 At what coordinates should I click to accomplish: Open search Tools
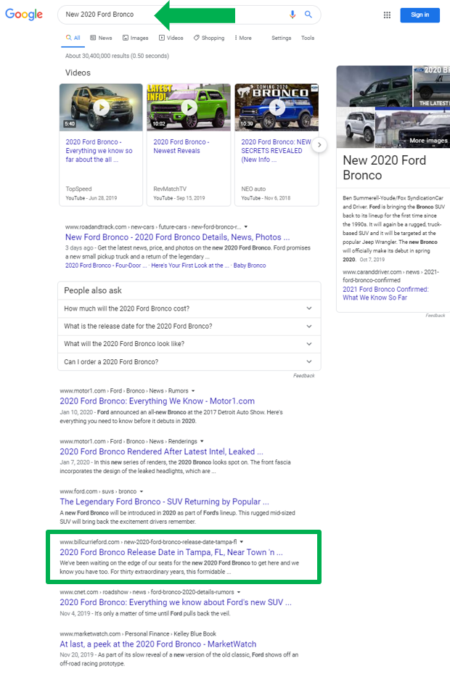[307, 38]
